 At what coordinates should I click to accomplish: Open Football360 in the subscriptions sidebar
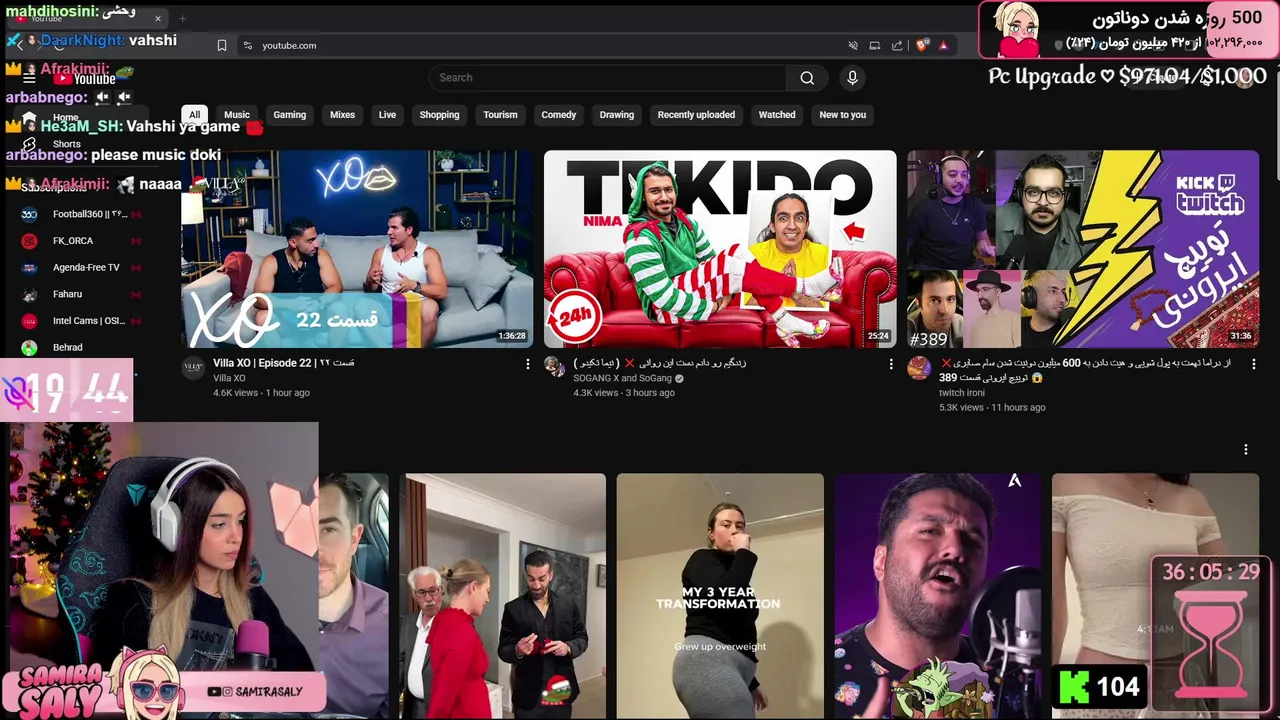tap(80, 214)
